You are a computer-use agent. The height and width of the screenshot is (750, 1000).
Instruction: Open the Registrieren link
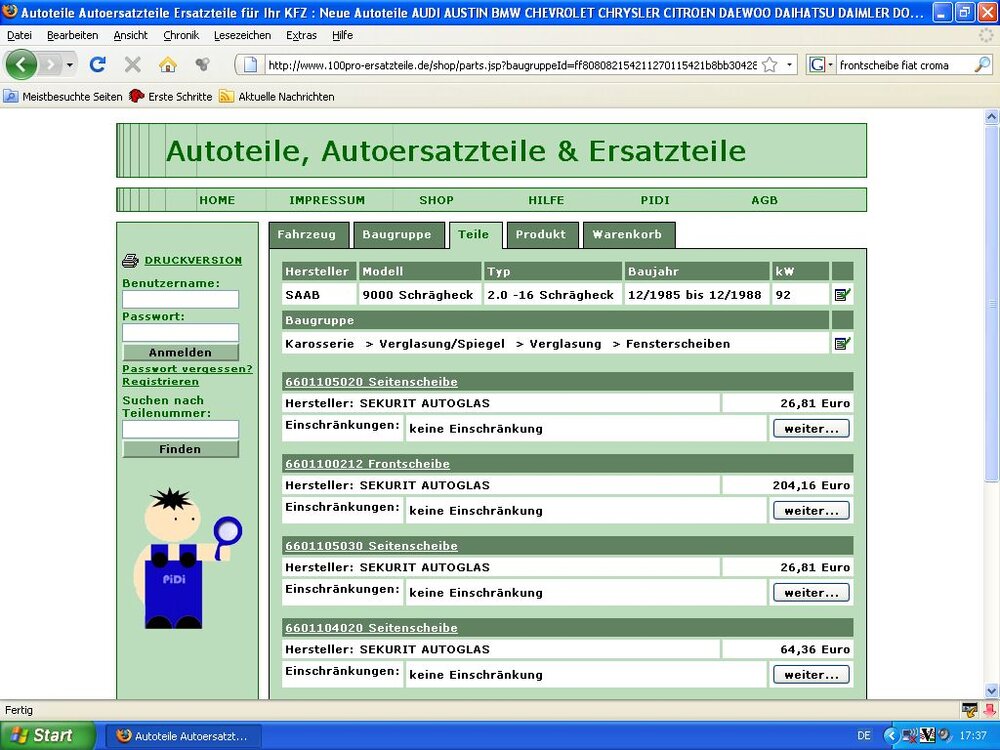tap(161, 381)
